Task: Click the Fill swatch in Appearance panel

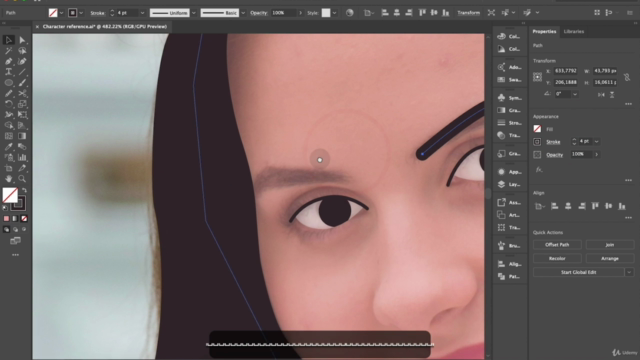Action: 537,129
